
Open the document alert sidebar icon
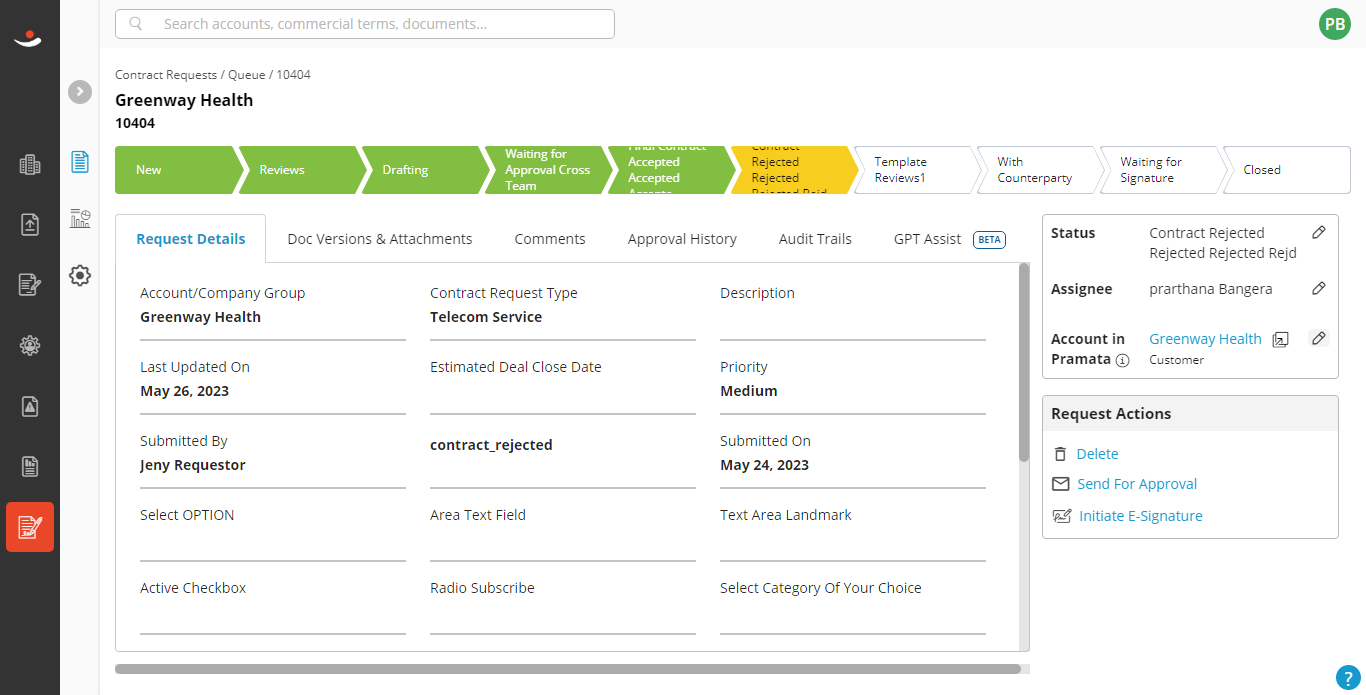30,406
